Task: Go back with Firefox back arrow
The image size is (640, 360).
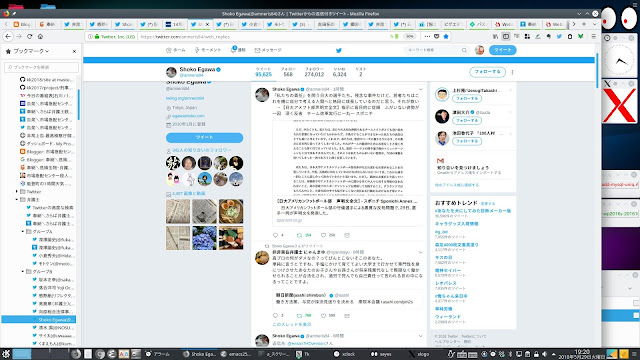Action: [8, 36]
